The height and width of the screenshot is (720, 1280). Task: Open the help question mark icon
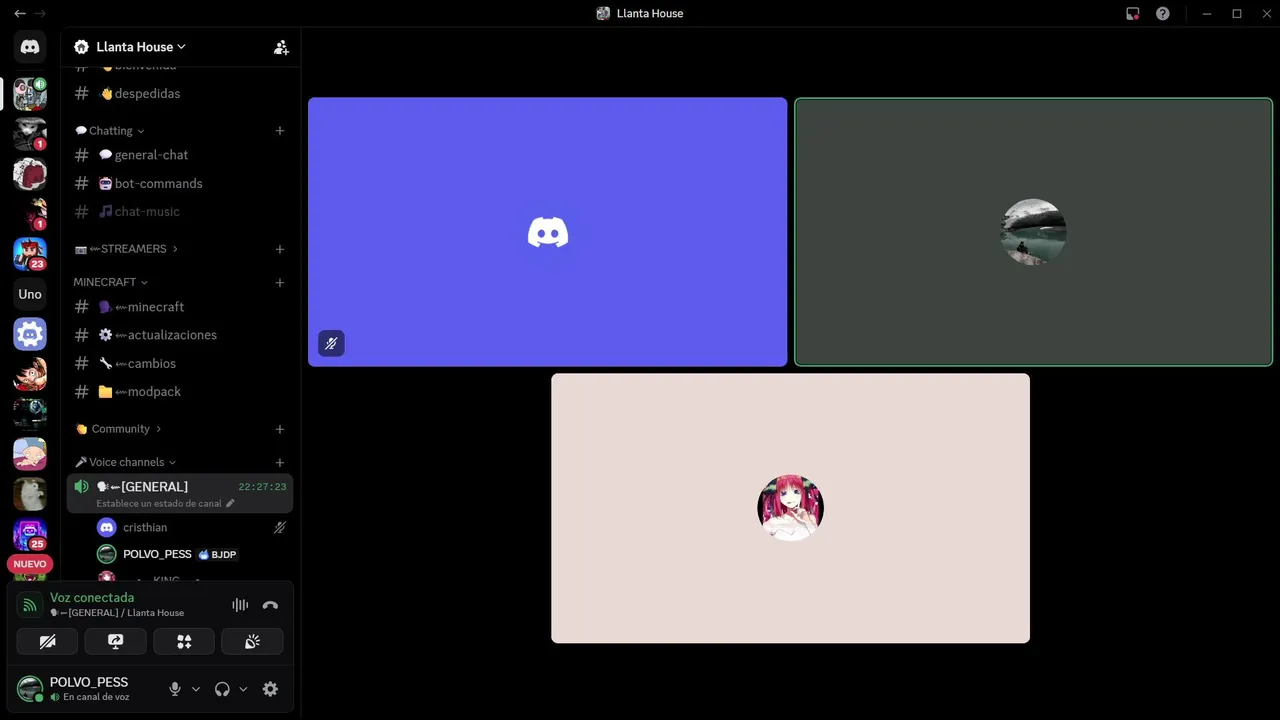(1162, 13)
